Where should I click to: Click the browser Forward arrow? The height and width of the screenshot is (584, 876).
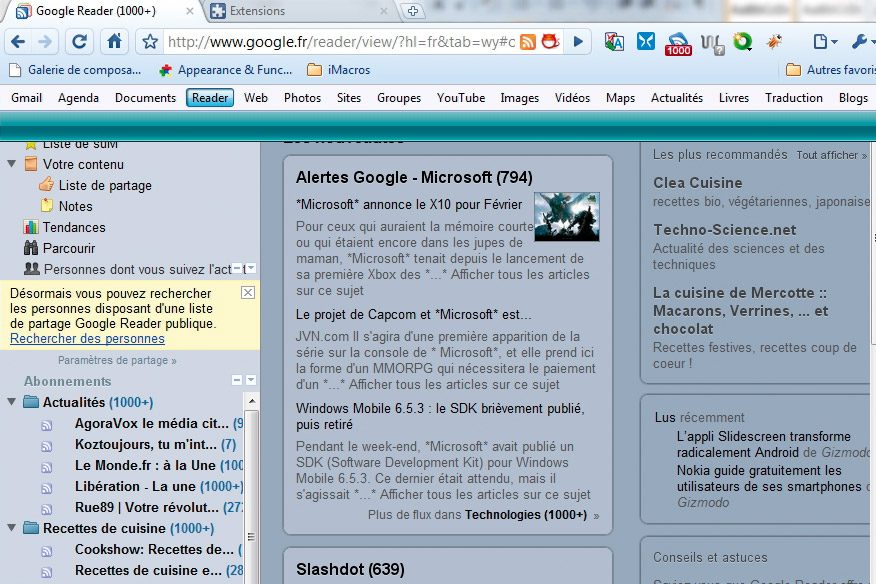tap(45, 42)
